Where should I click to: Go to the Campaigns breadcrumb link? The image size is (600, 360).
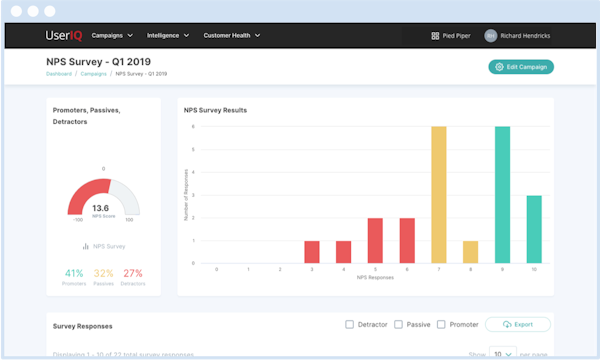coord(93,74)
